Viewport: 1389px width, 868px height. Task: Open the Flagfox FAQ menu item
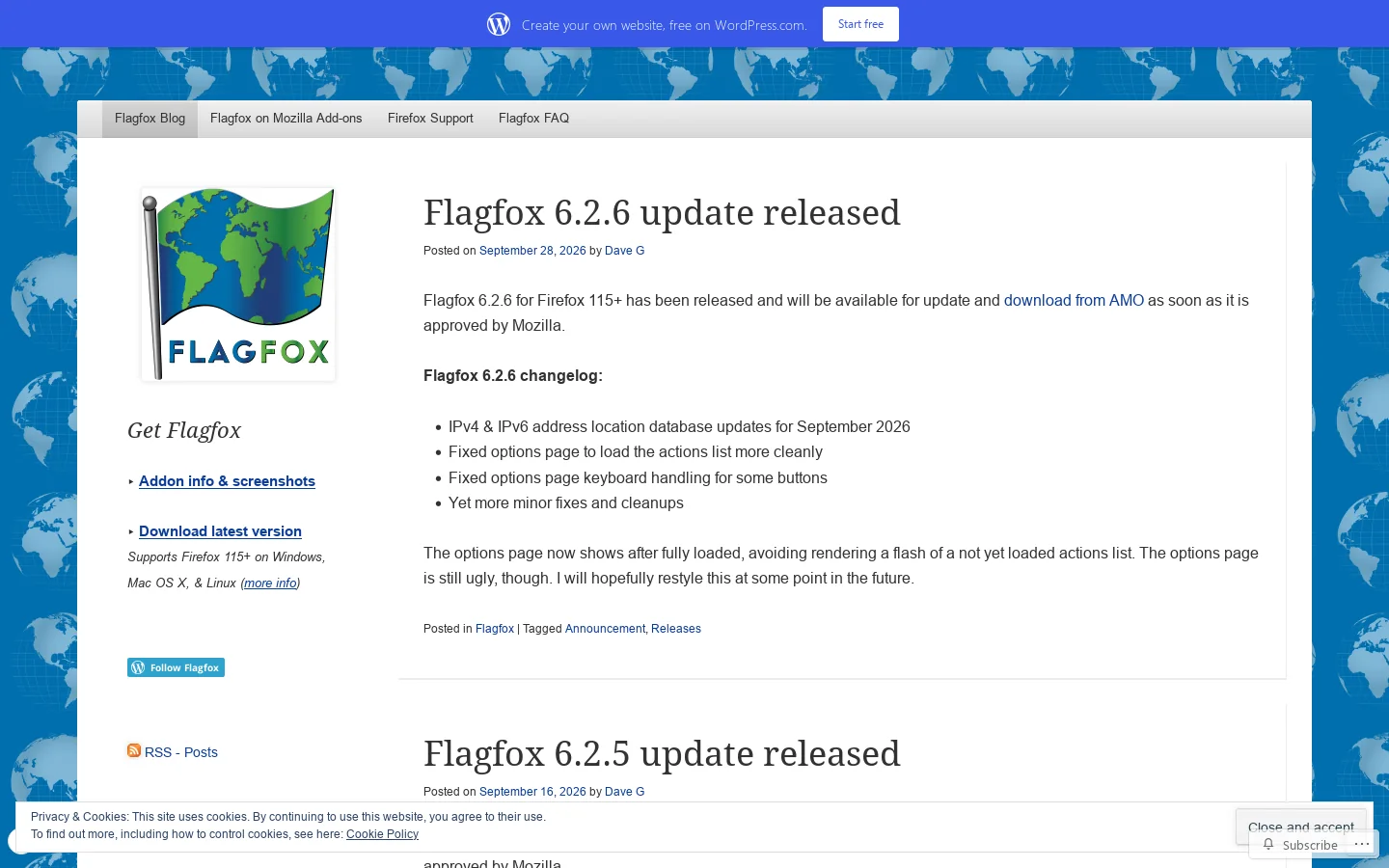point(533,119)
